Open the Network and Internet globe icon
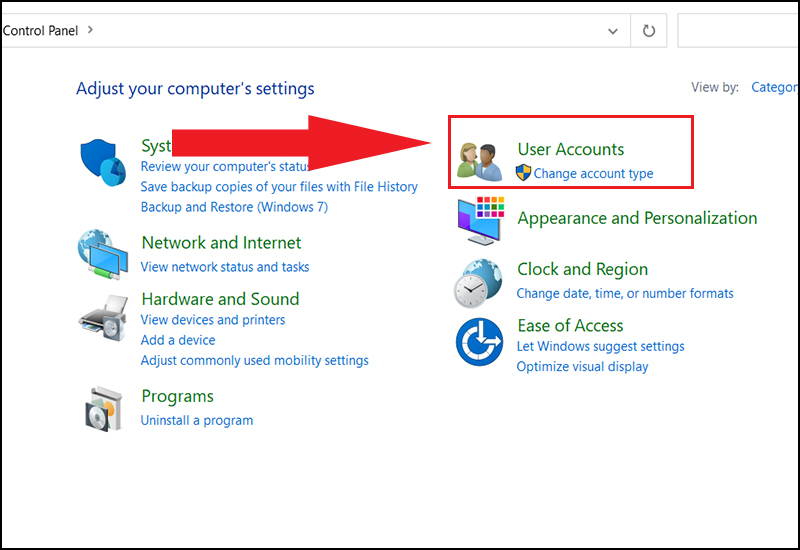The height and width of the screenshot is (550, 800). [103, 254]
